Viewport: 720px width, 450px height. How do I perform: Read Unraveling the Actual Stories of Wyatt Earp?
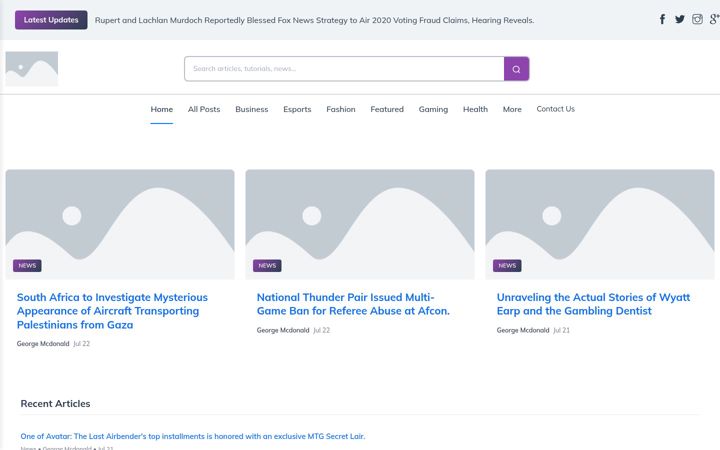tap(593, 304)
